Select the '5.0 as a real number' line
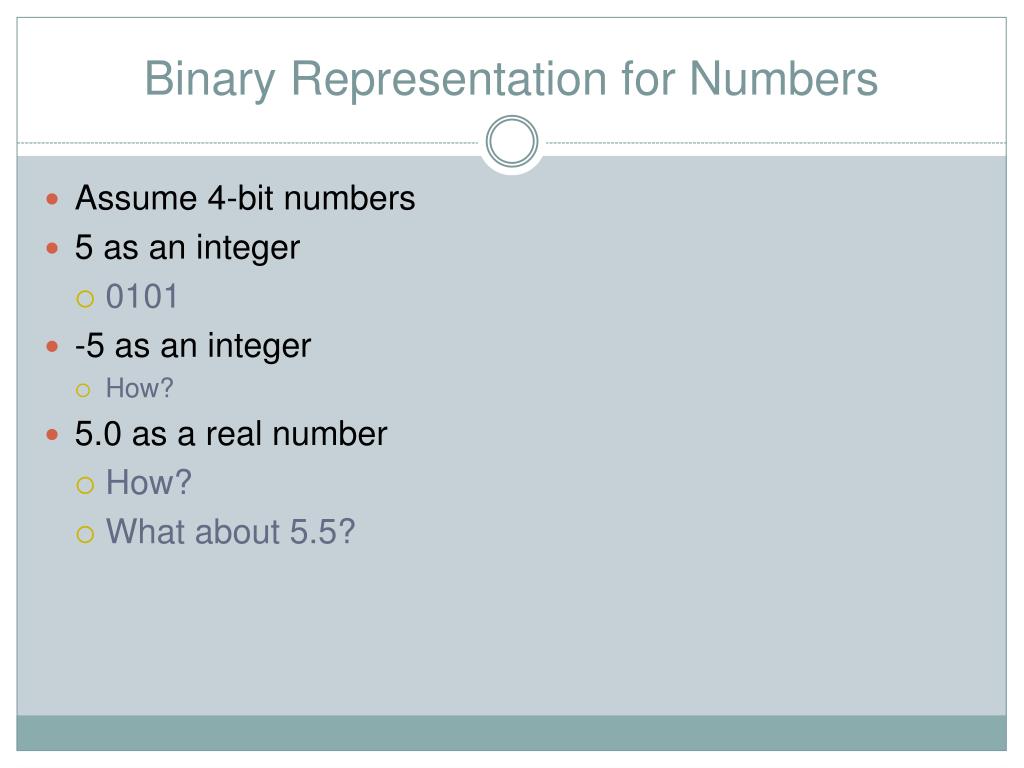This screenshot has width=1024, height=768. (x=231, y=434)
